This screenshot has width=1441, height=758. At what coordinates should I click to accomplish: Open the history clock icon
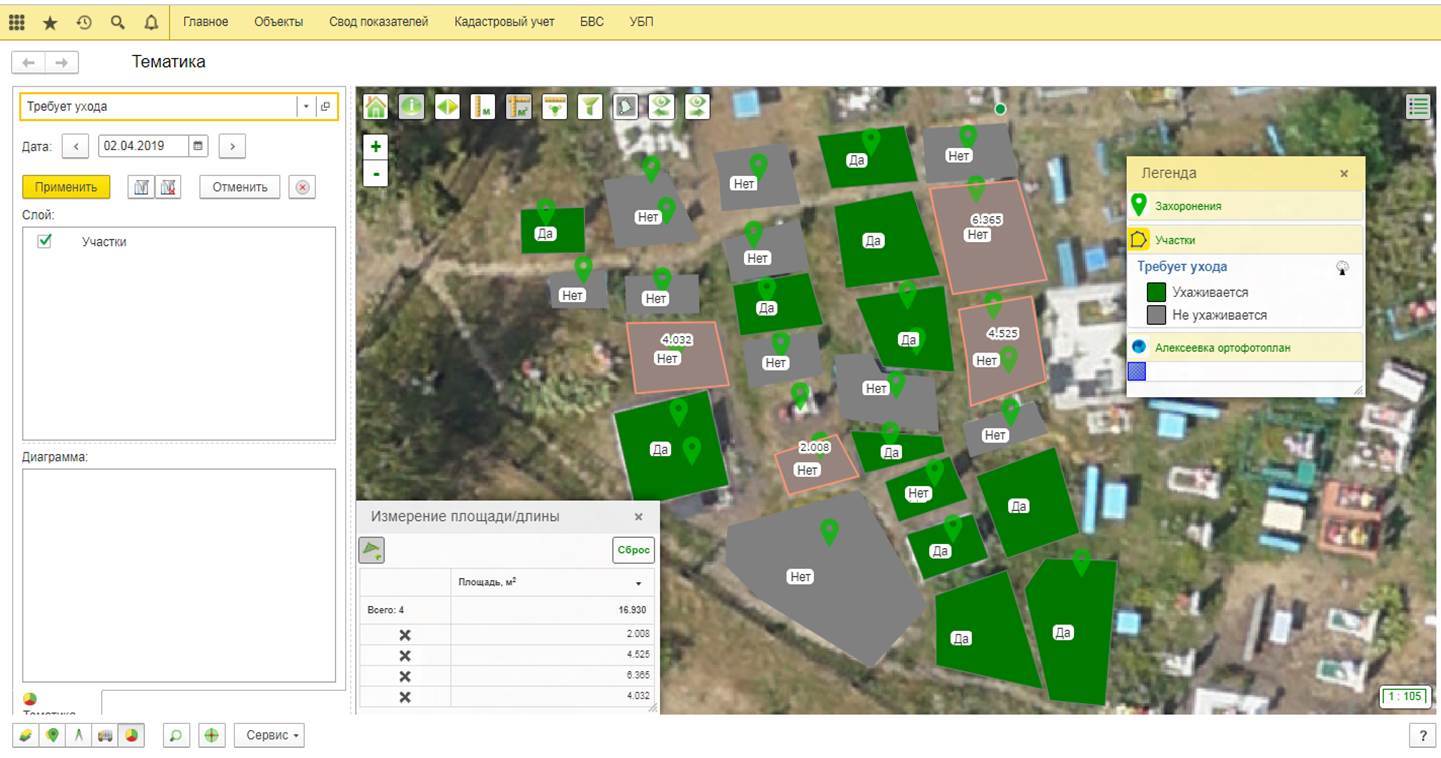[x=84, y=21]
